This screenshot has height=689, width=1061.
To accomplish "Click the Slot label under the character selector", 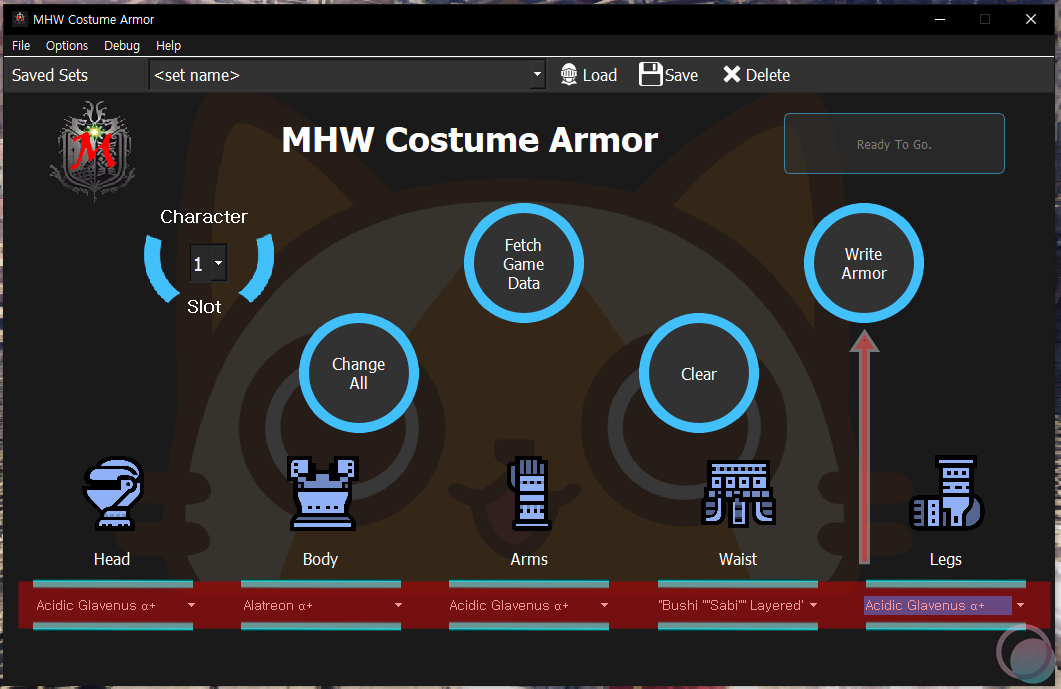I will pyautogui.click(x=204, y=307).
